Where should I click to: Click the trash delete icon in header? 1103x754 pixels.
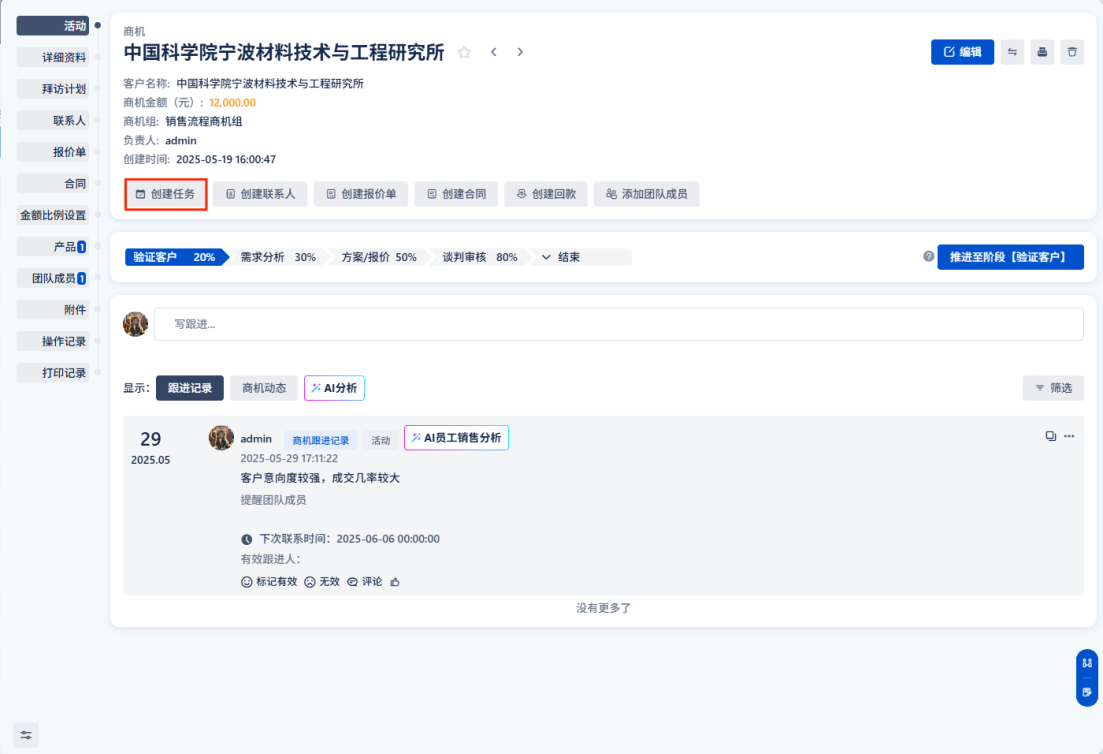pos(1072,52)
